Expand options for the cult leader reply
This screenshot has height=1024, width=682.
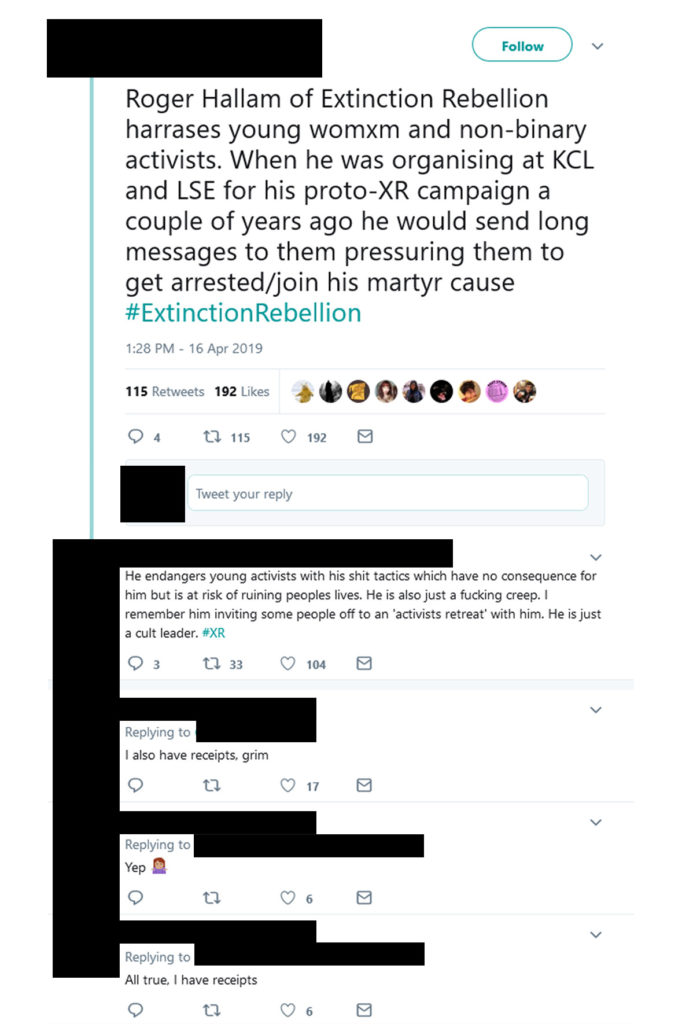pyautogui.click(x=596, y=557)
